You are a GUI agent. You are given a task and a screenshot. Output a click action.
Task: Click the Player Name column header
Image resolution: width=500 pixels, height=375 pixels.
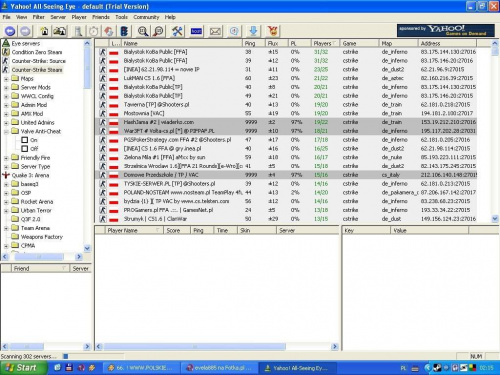coord(134,230)
